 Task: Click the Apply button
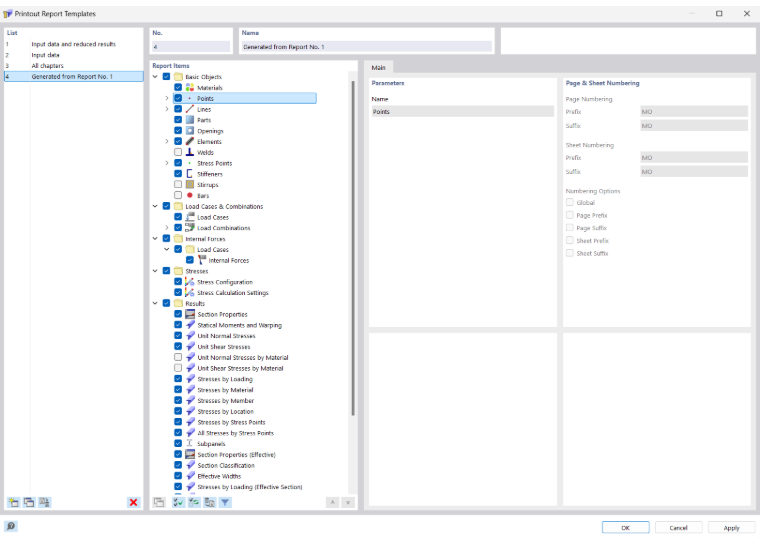731,528
